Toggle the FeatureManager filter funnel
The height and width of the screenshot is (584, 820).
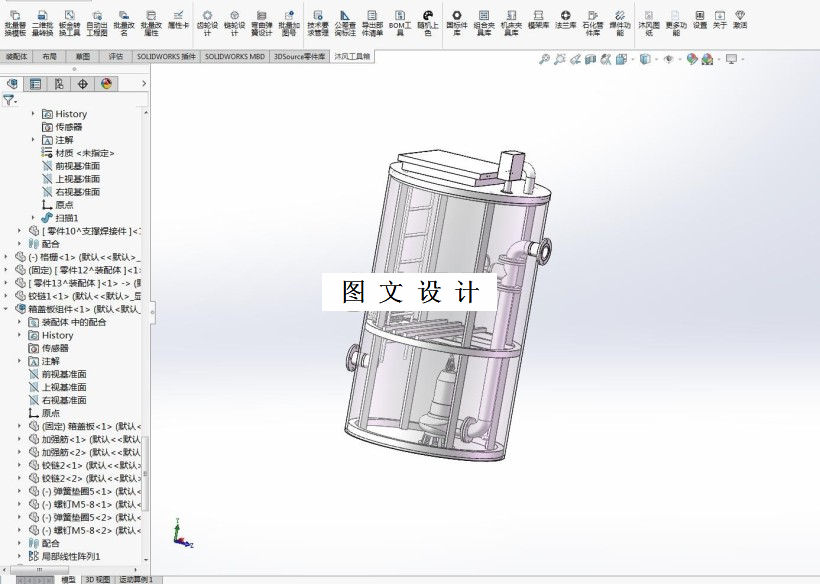9,99
